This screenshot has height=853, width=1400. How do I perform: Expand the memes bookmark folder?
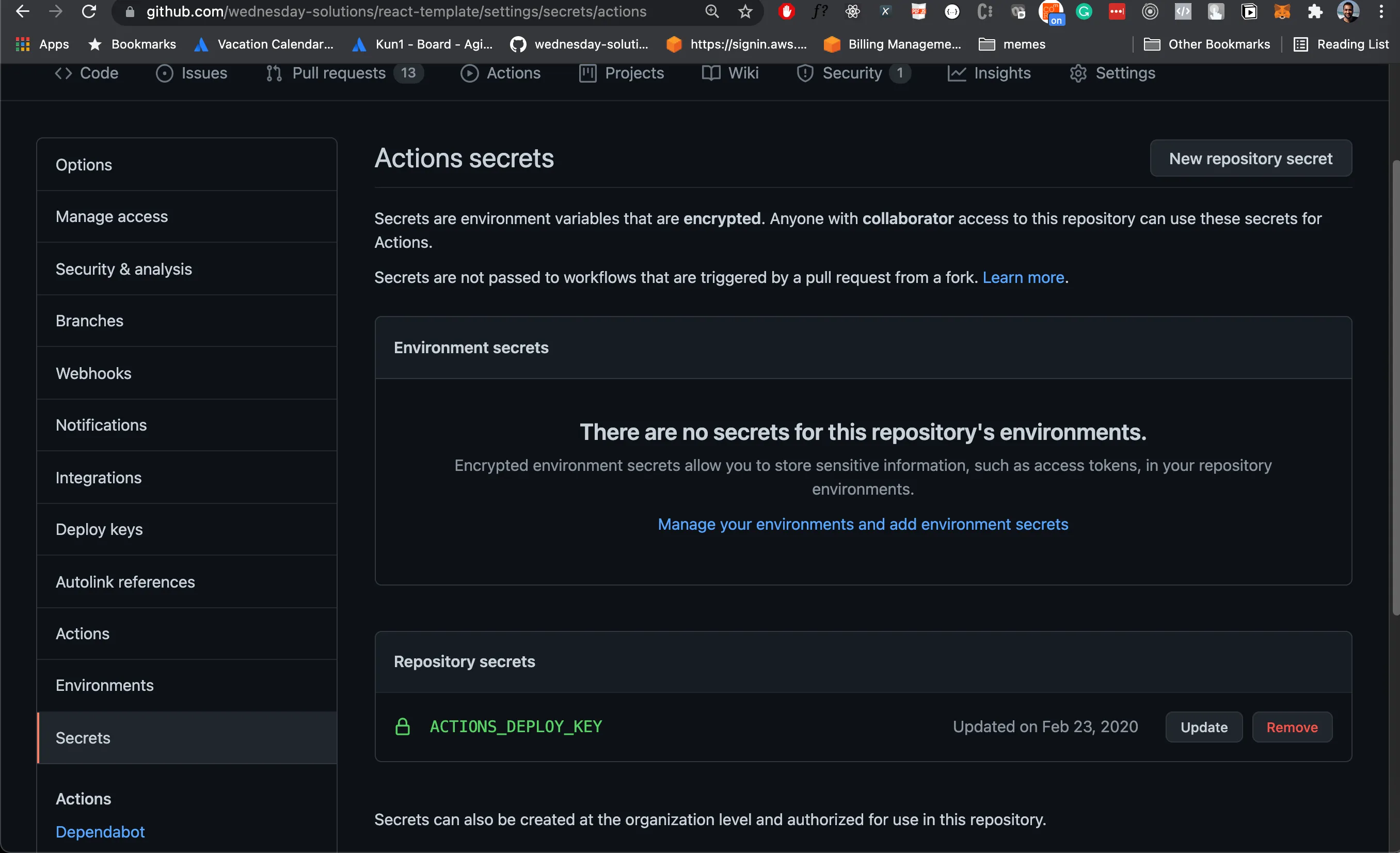pos(1012,44)
